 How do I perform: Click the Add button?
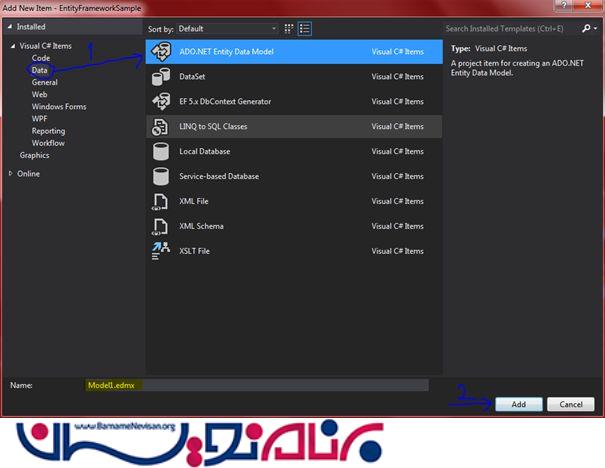[x=518, y=404]
